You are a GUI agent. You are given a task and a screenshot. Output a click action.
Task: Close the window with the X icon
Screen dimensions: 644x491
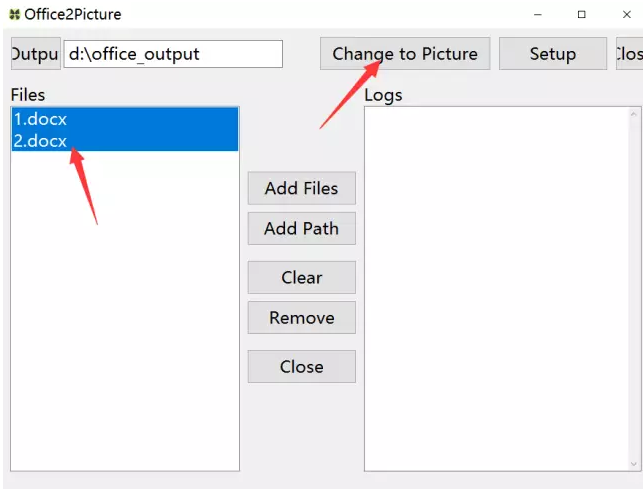[x=627, y=14]
